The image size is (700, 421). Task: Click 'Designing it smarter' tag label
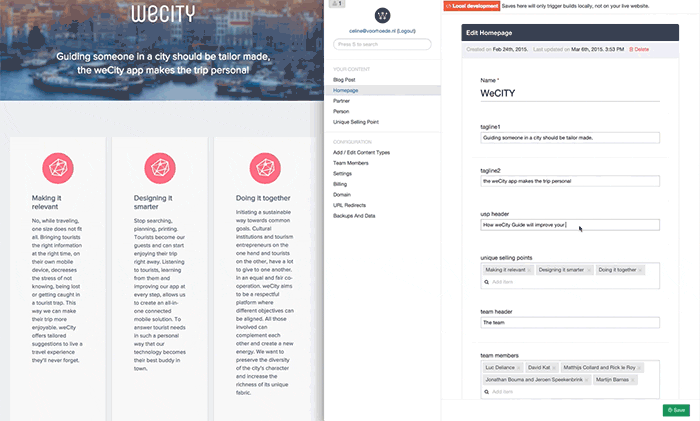(561, 270)
